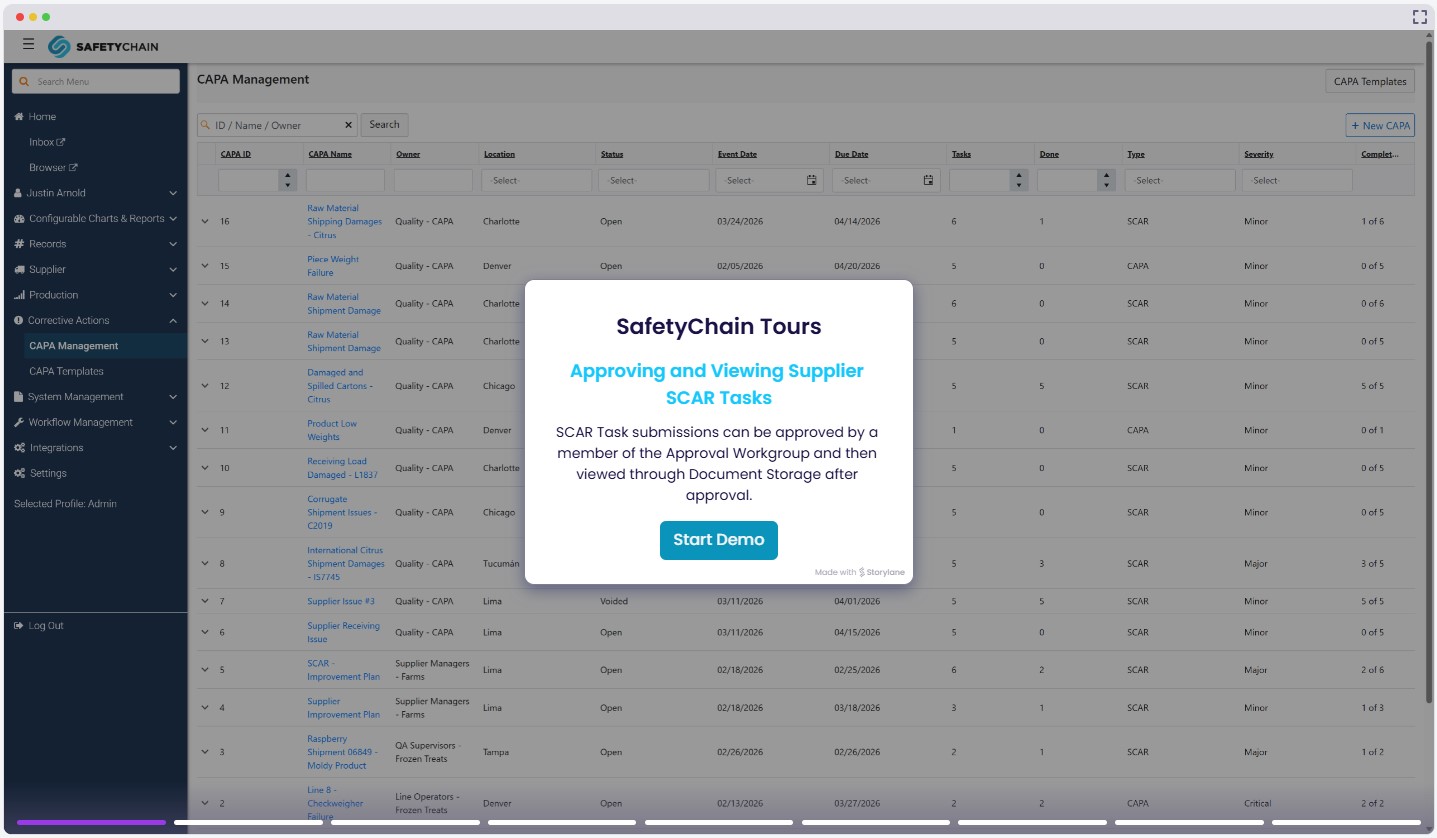Open CAPA Templates button
1437x838 pixels.
click(x=1370, y=82)
